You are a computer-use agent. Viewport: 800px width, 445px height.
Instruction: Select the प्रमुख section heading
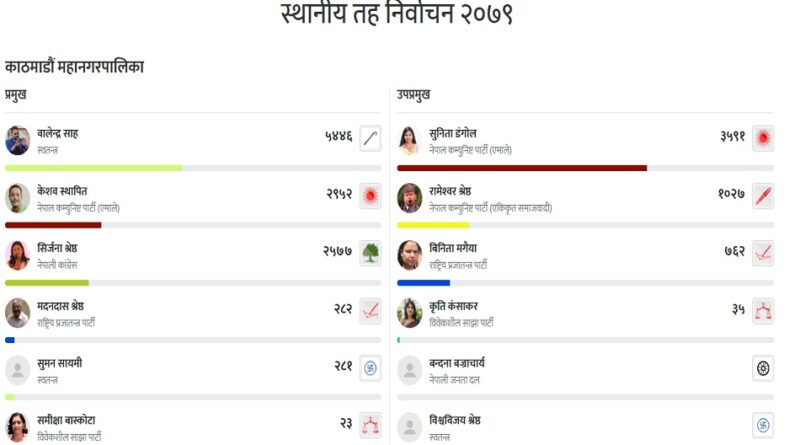(16, 95)
